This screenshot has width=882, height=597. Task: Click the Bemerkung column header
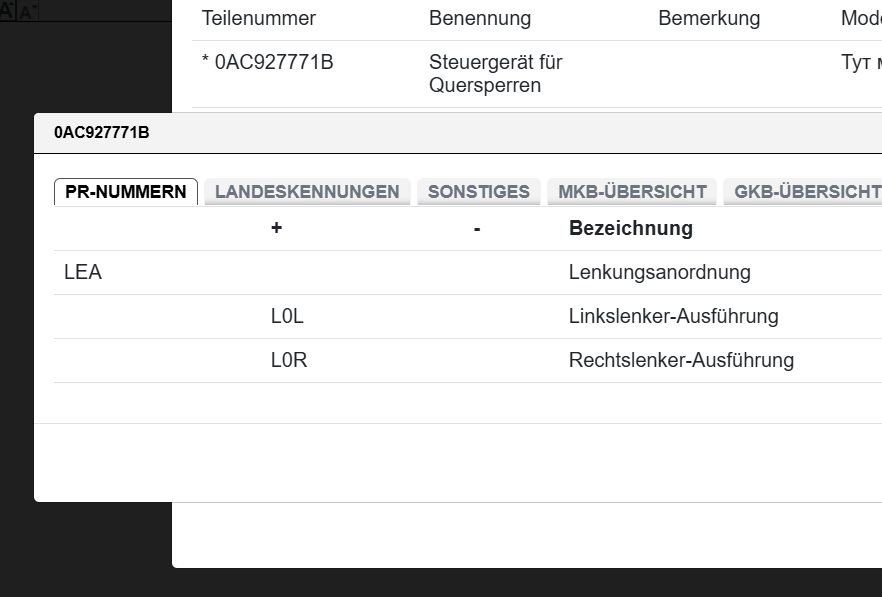tap(709, 18)
